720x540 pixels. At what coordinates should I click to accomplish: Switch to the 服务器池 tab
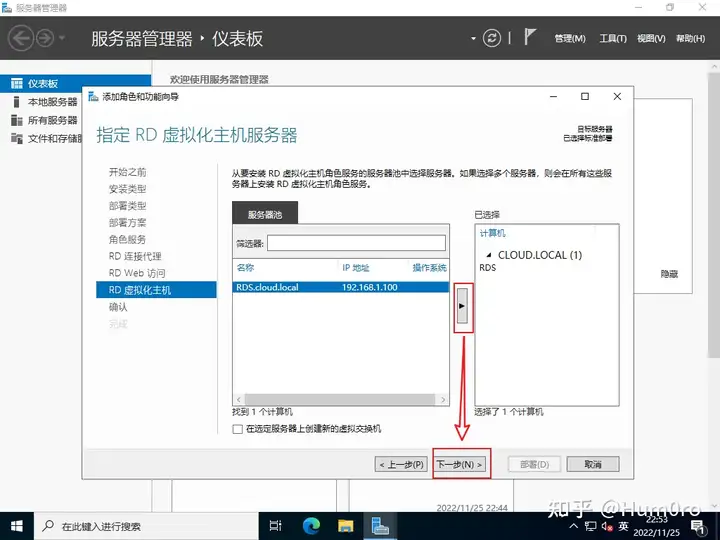pyautogui.click(x=265, y=214)
